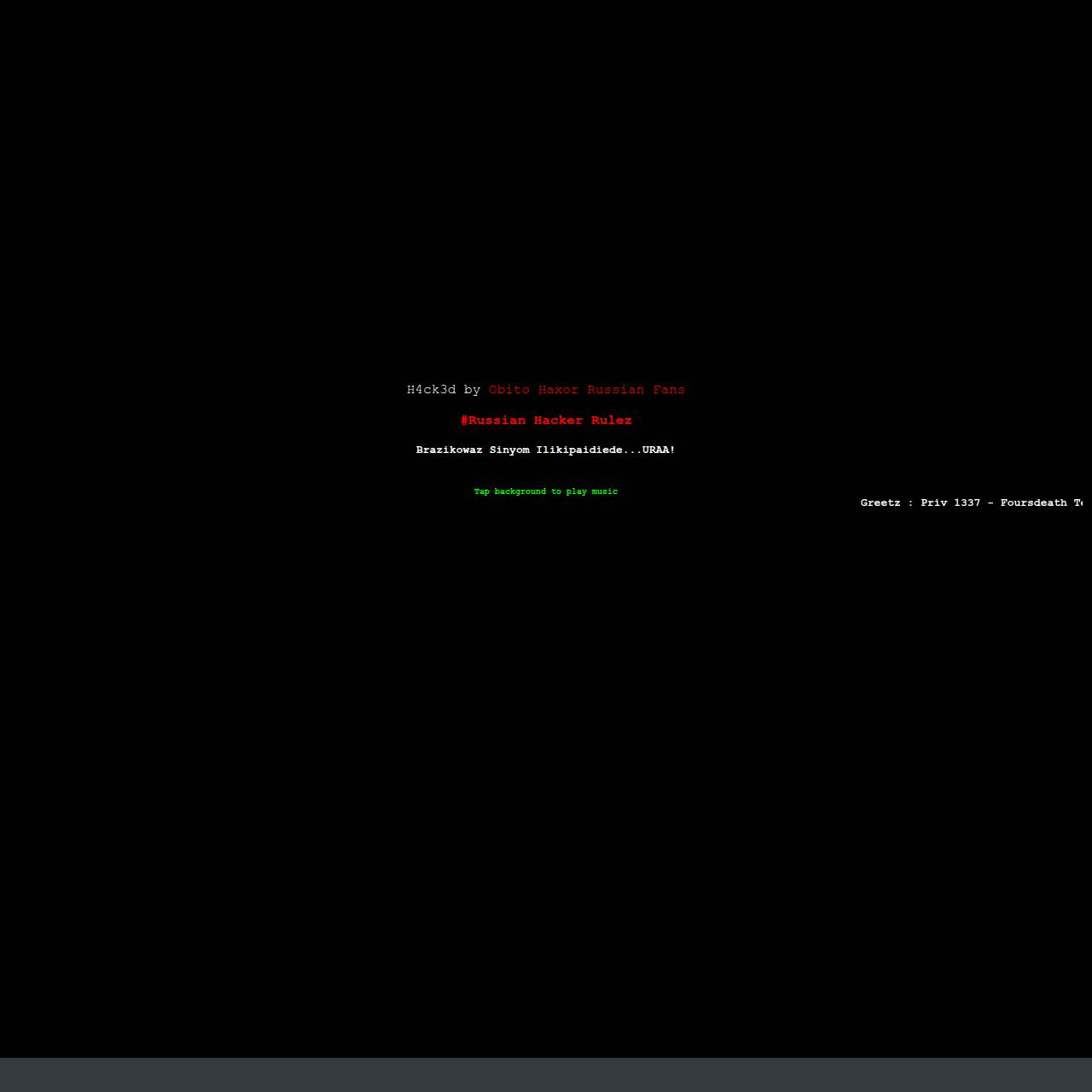Click the 'H4ck3d by' text

444,390
